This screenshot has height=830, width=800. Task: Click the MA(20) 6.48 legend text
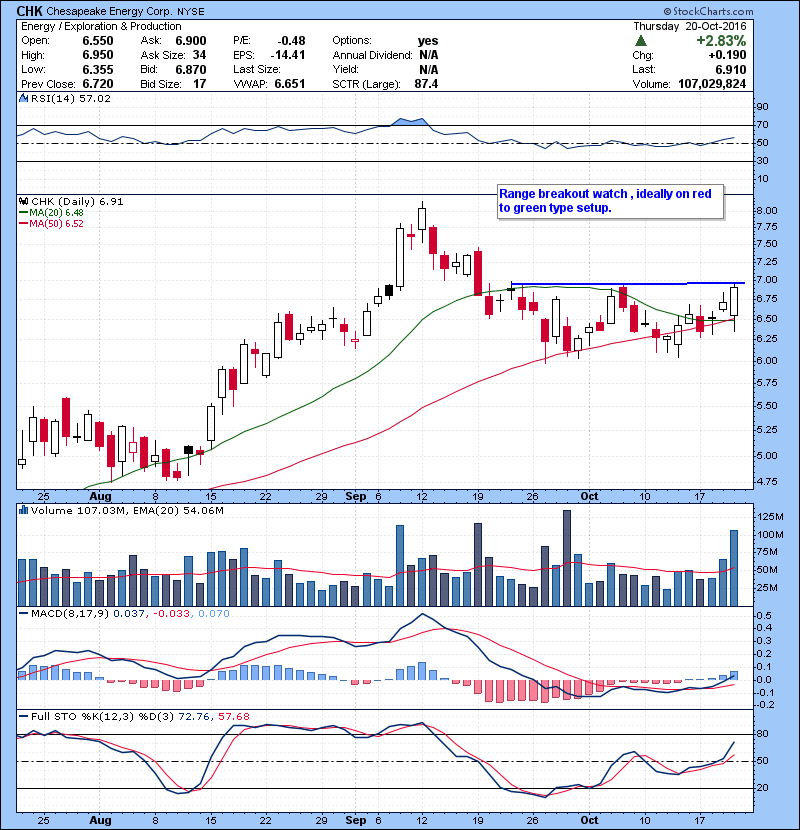57,213
